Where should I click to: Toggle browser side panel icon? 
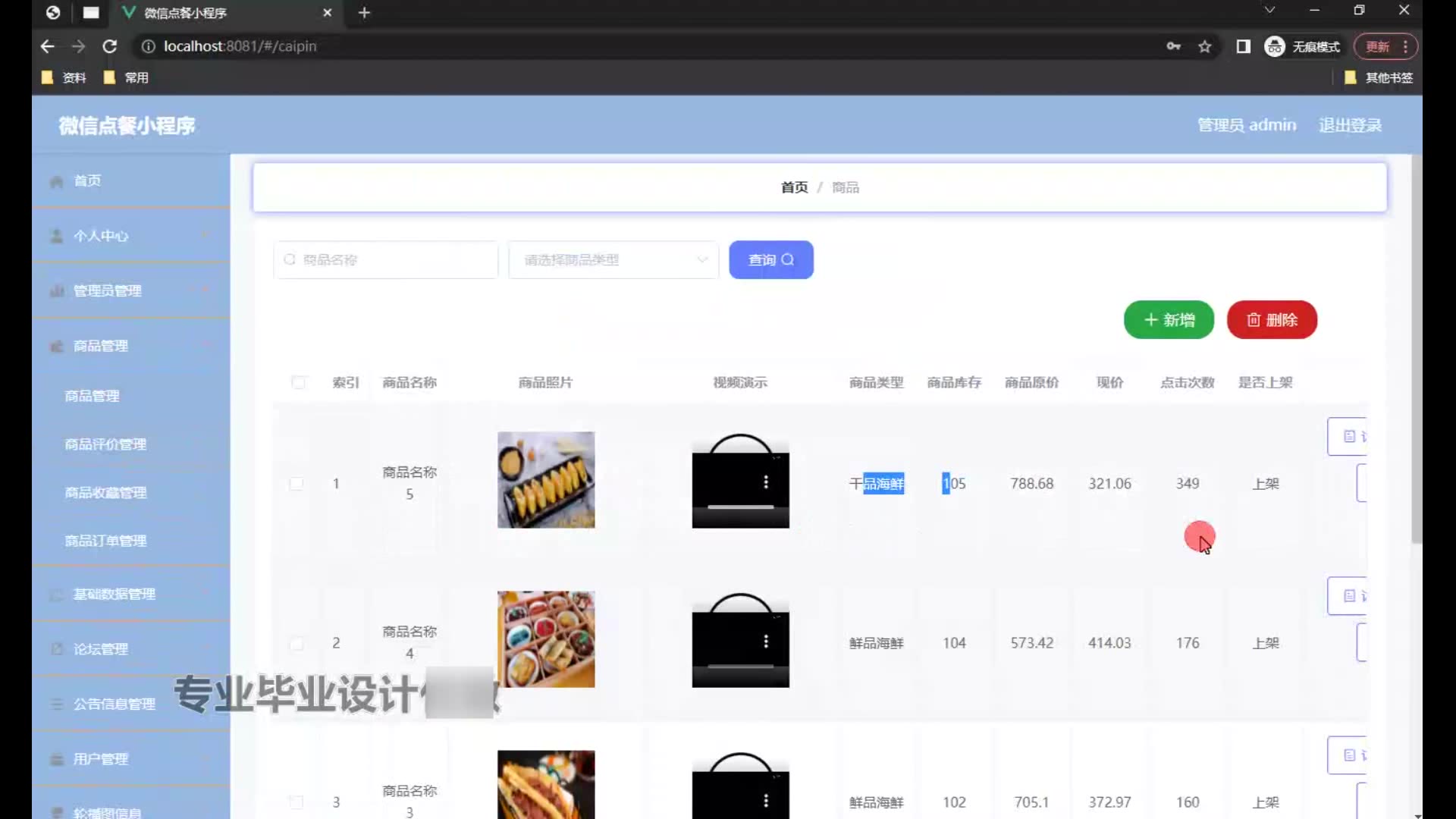pyautogui.click(x=1243, y=46)
